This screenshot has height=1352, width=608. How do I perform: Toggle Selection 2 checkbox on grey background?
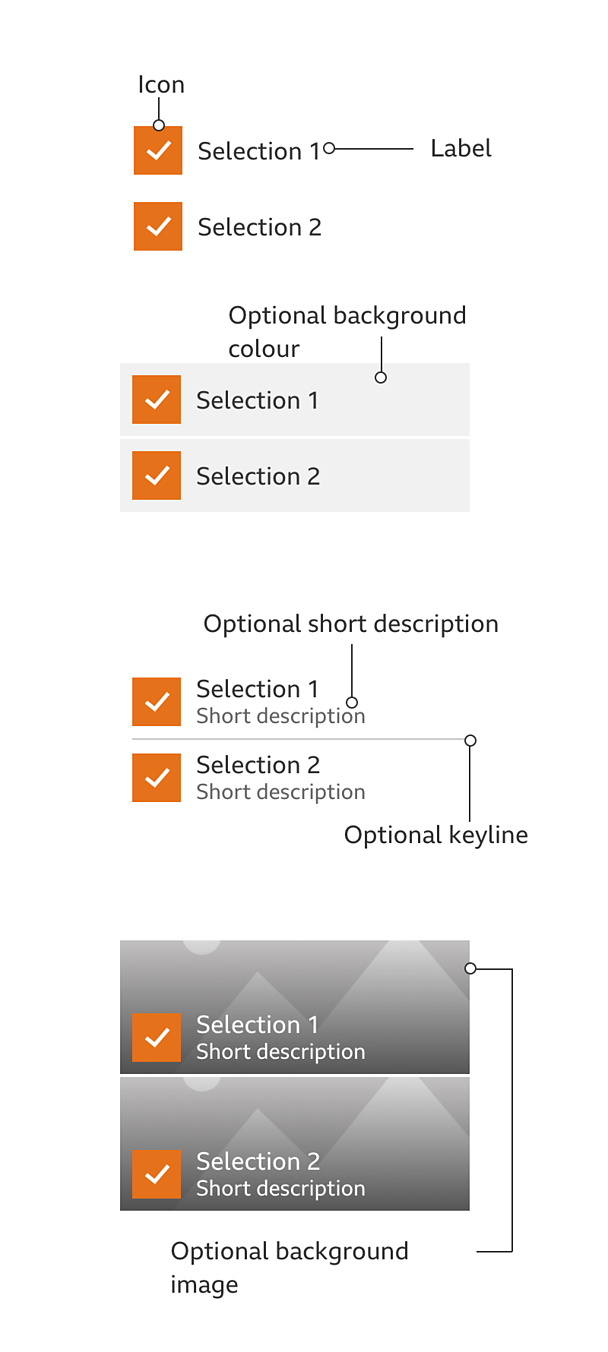(x=156, y=475)
